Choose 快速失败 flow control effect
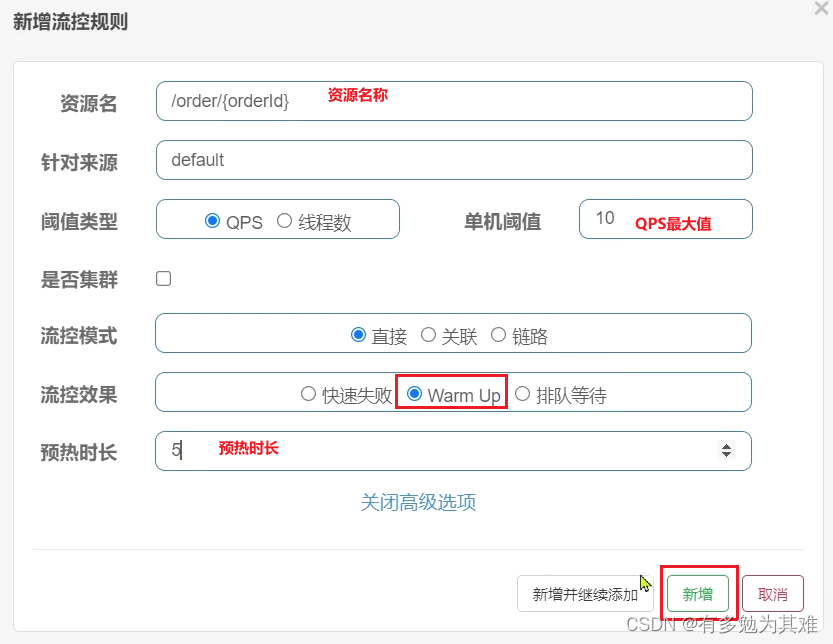 pos(308,394)
